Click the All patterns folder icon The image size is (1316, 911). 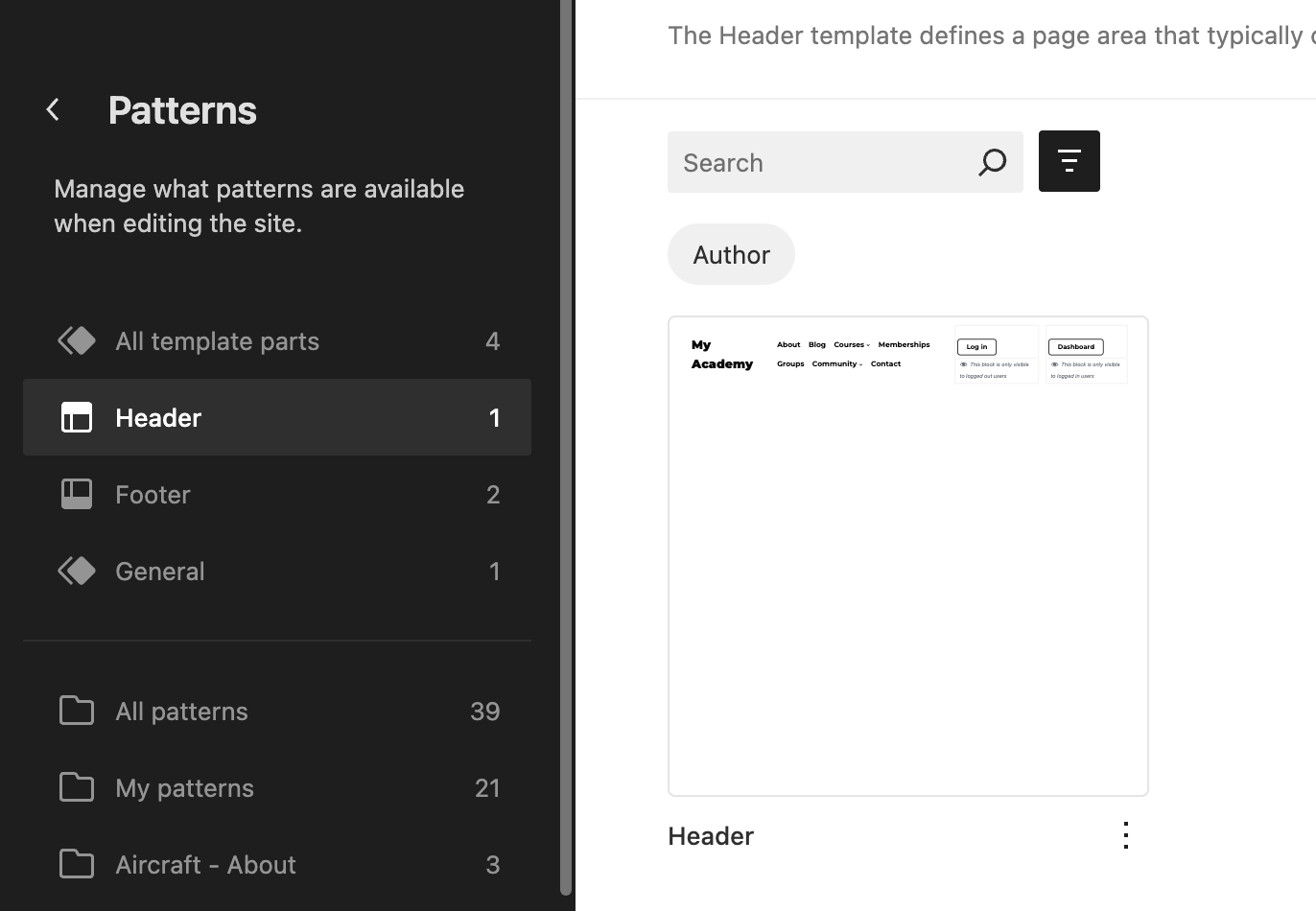click(77, 711)
